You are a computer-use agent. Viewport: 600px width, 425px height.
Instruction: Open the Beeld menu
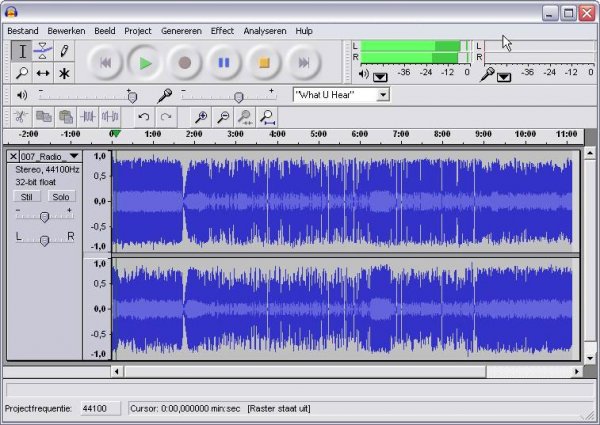coord(105,31)
